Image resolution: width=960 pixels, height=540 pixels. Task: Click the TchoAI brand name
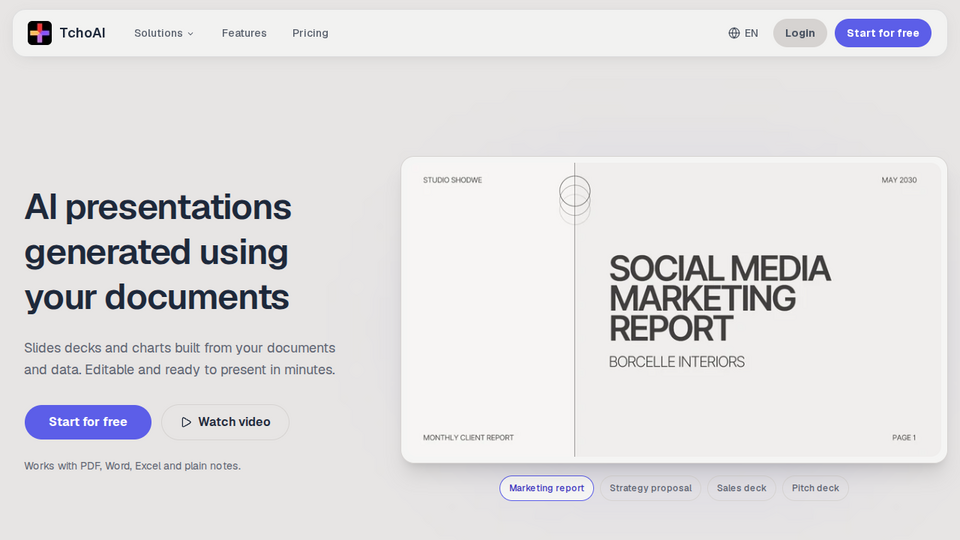click(82, 33)
